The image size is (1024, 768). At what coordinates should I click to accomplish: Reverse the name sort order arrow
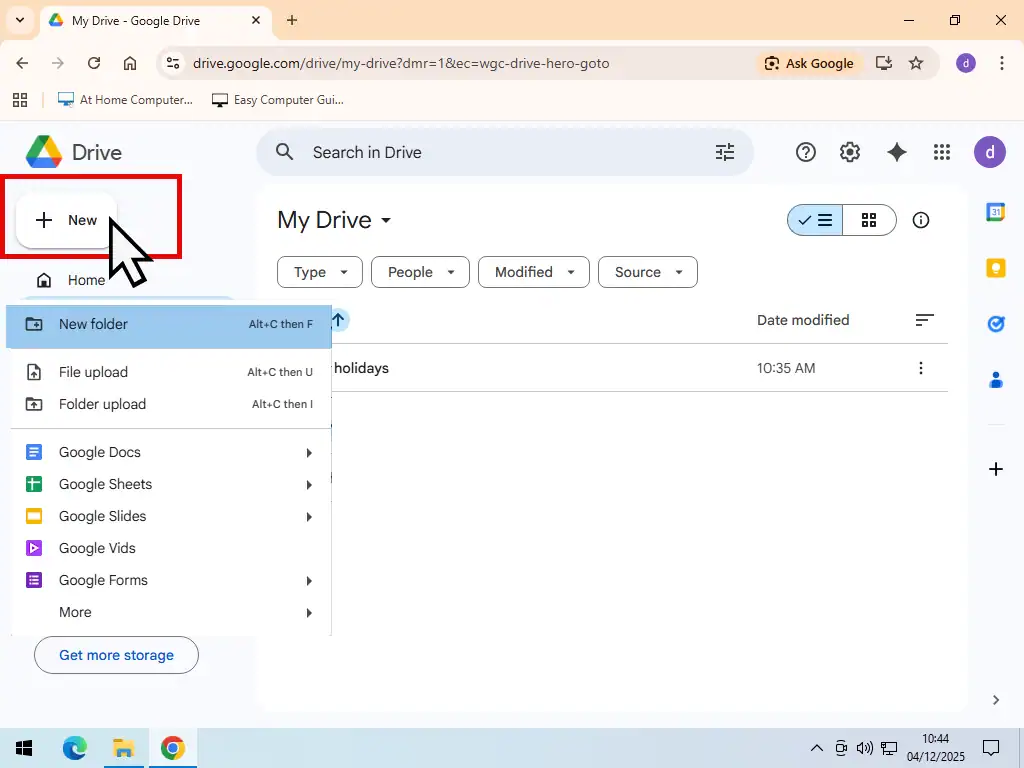point(337,320)
